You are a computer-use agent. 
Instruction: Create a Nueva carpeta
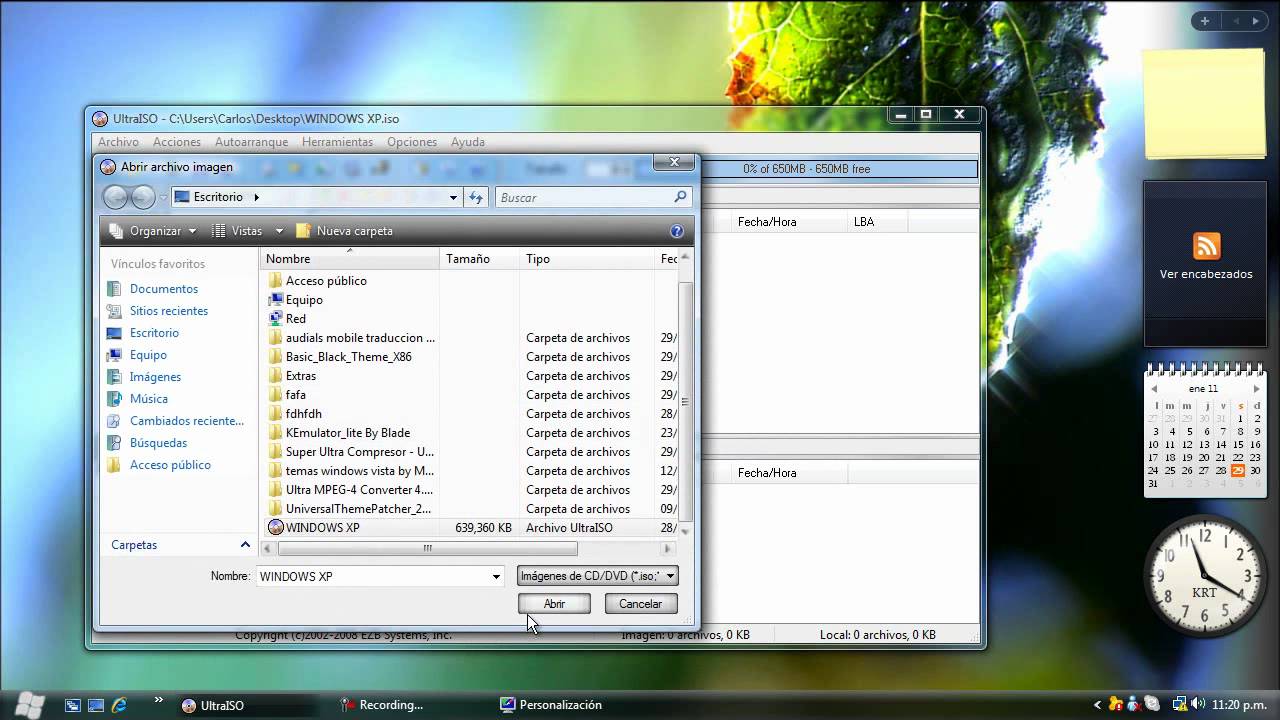tap(344, 231)
